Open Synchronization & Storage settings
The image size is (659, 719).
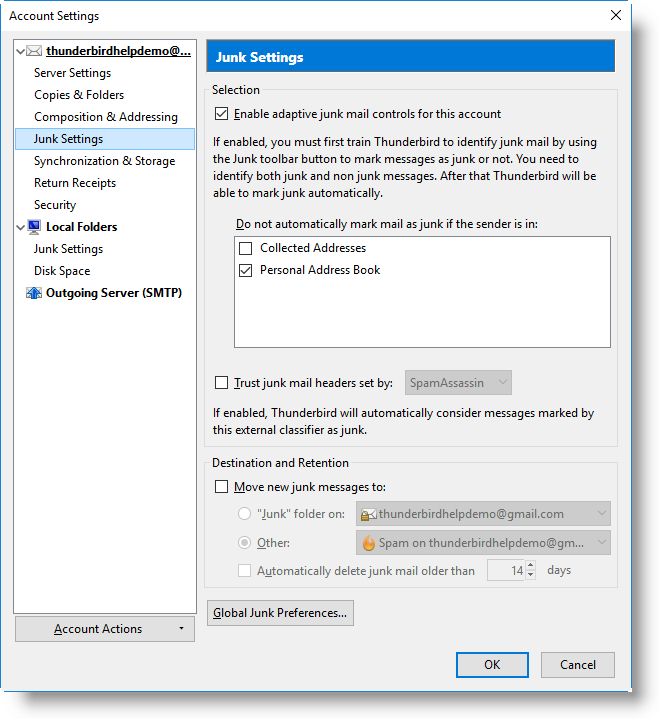[x=105, y=161]
